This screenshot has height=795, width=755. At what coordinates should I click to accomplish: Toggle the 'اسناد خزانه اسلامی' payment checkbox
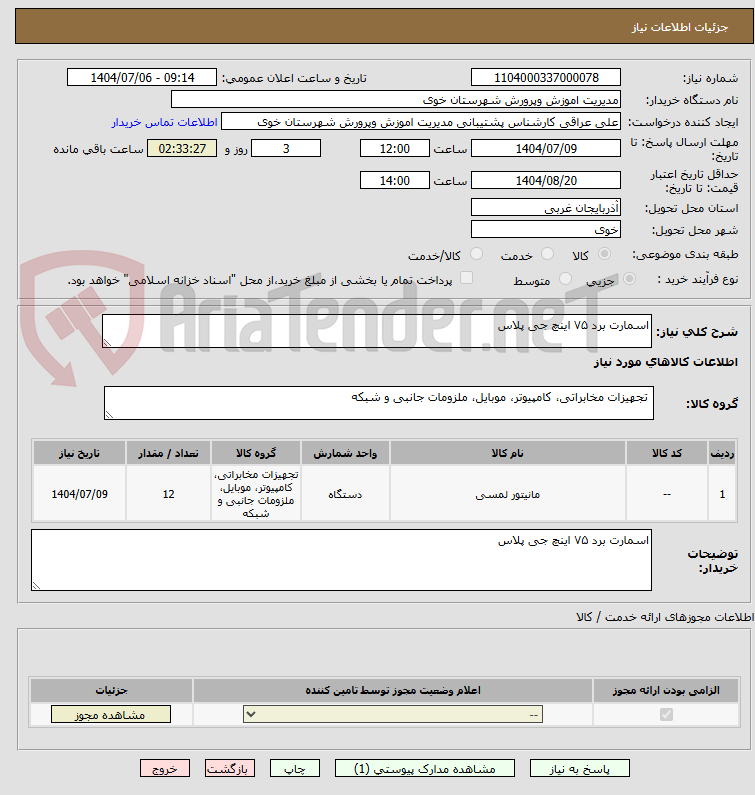point(466,278)
